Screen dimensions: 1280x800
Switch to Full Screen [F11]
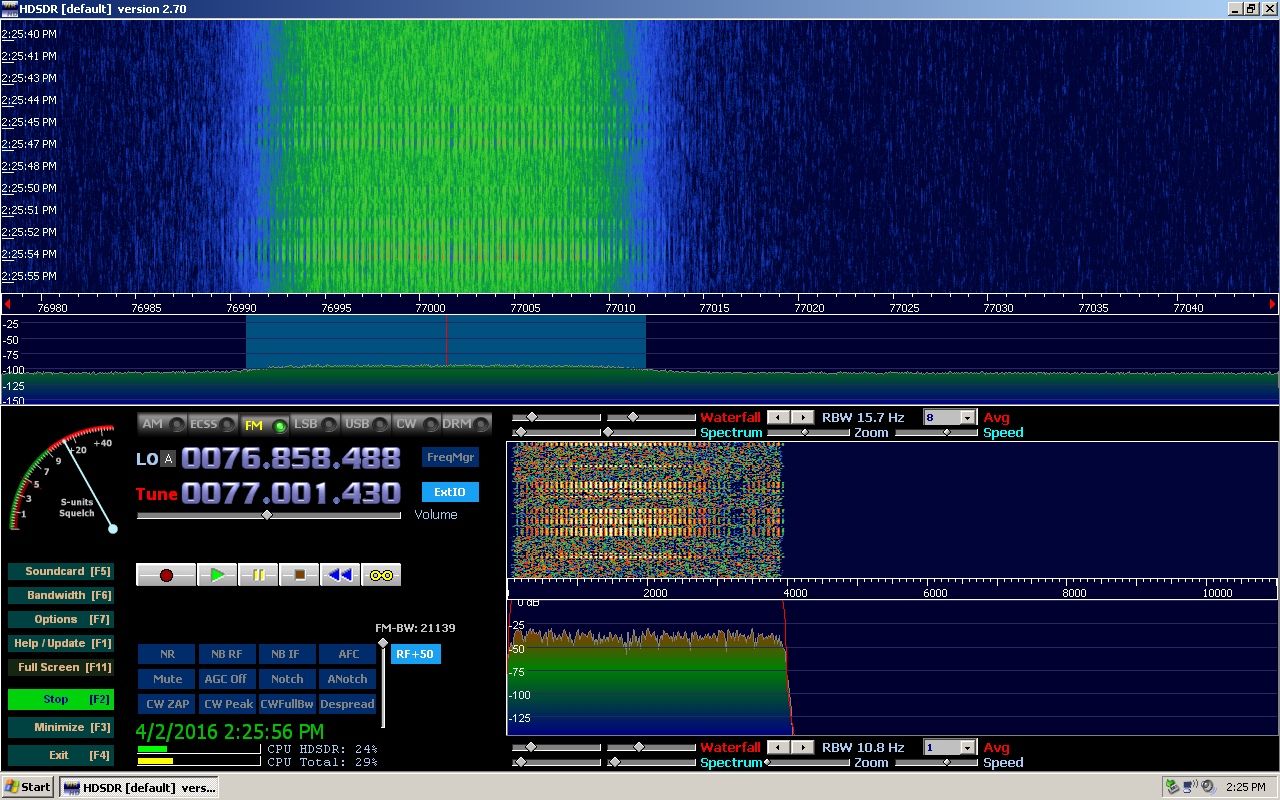60,668
